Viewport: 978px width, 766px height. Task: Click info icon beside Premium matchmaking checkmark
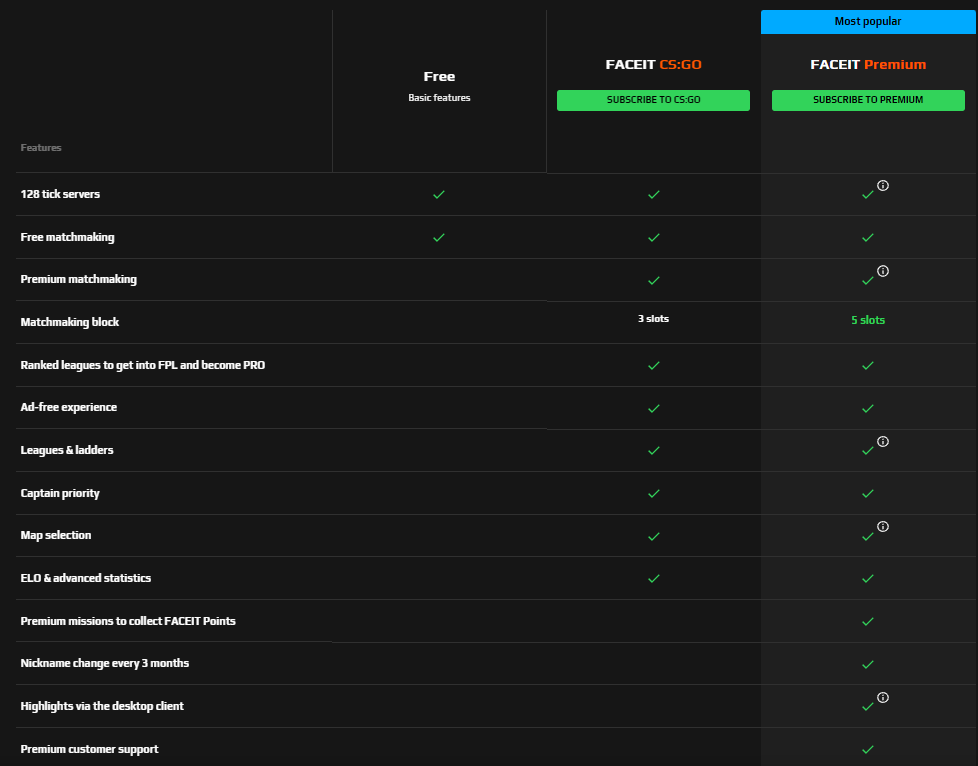coord(883,271)
